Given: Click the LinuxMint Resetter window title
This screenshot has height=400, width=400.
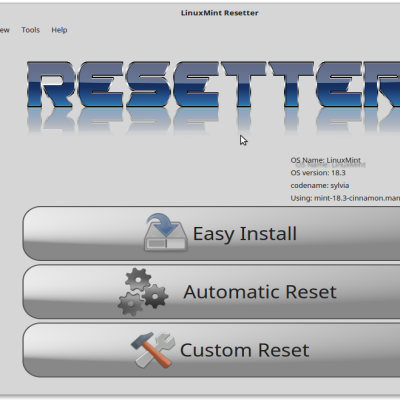Looking at the screenshot, I should pyautogui.click(x=219, y=13).
